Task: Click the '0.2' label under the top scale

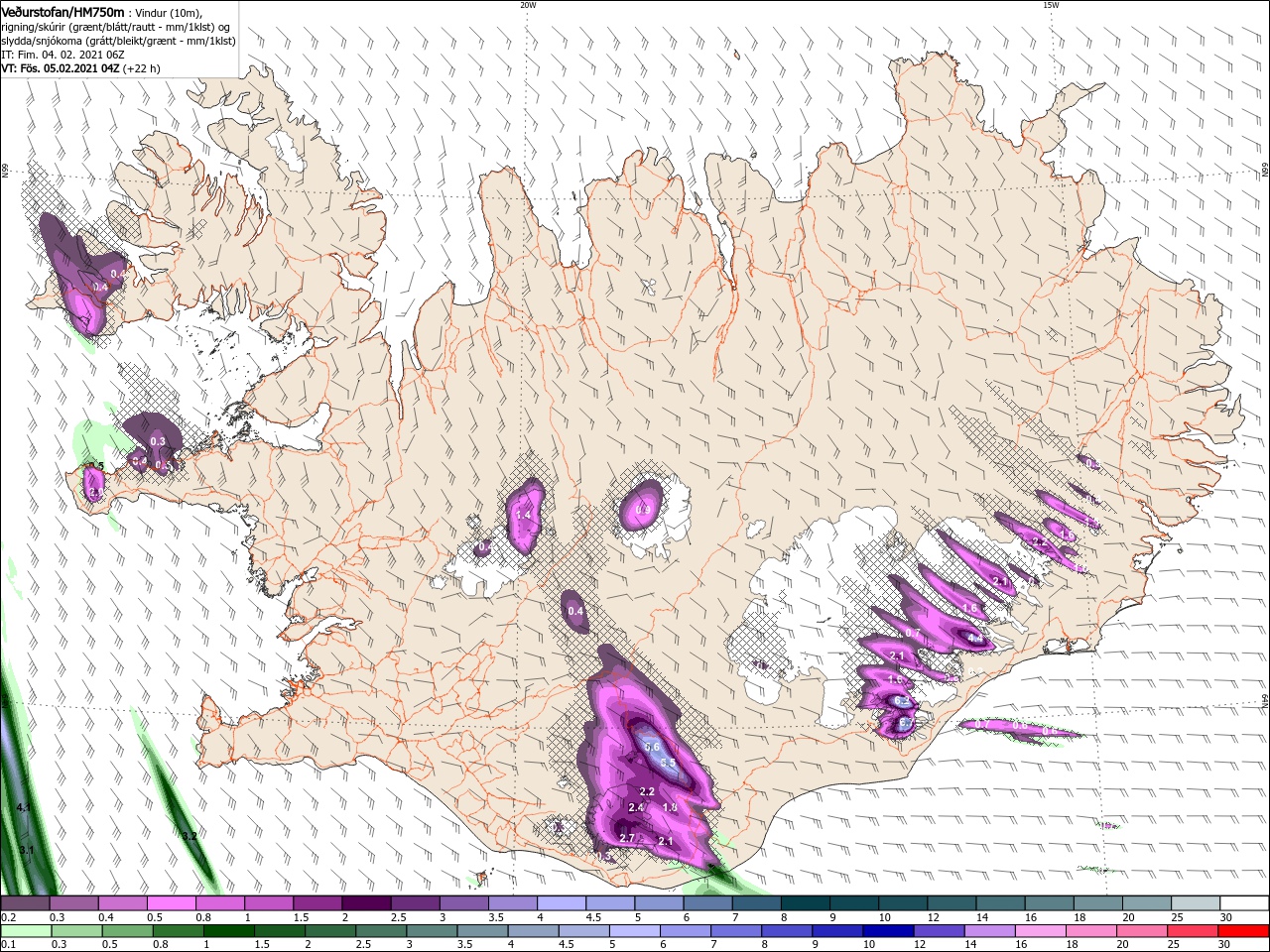Action: coord(8,917)
